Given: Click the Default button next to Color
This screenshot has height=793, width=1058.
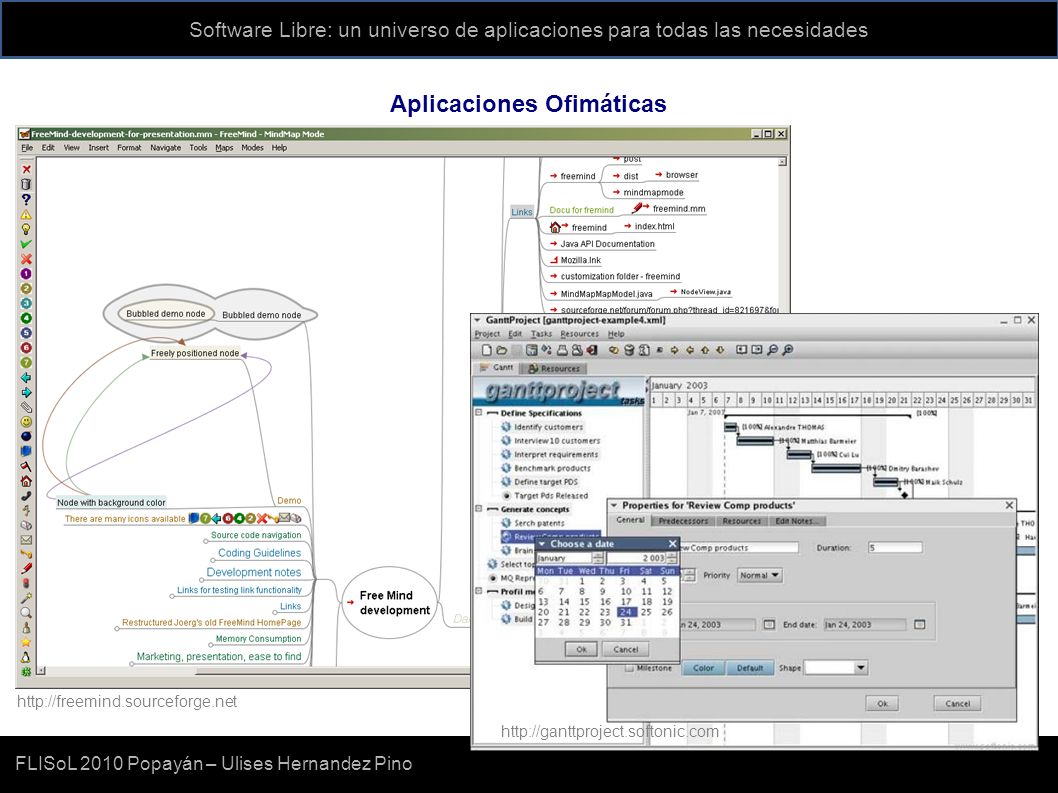Looking at the screenshot, I should [750, 667].
